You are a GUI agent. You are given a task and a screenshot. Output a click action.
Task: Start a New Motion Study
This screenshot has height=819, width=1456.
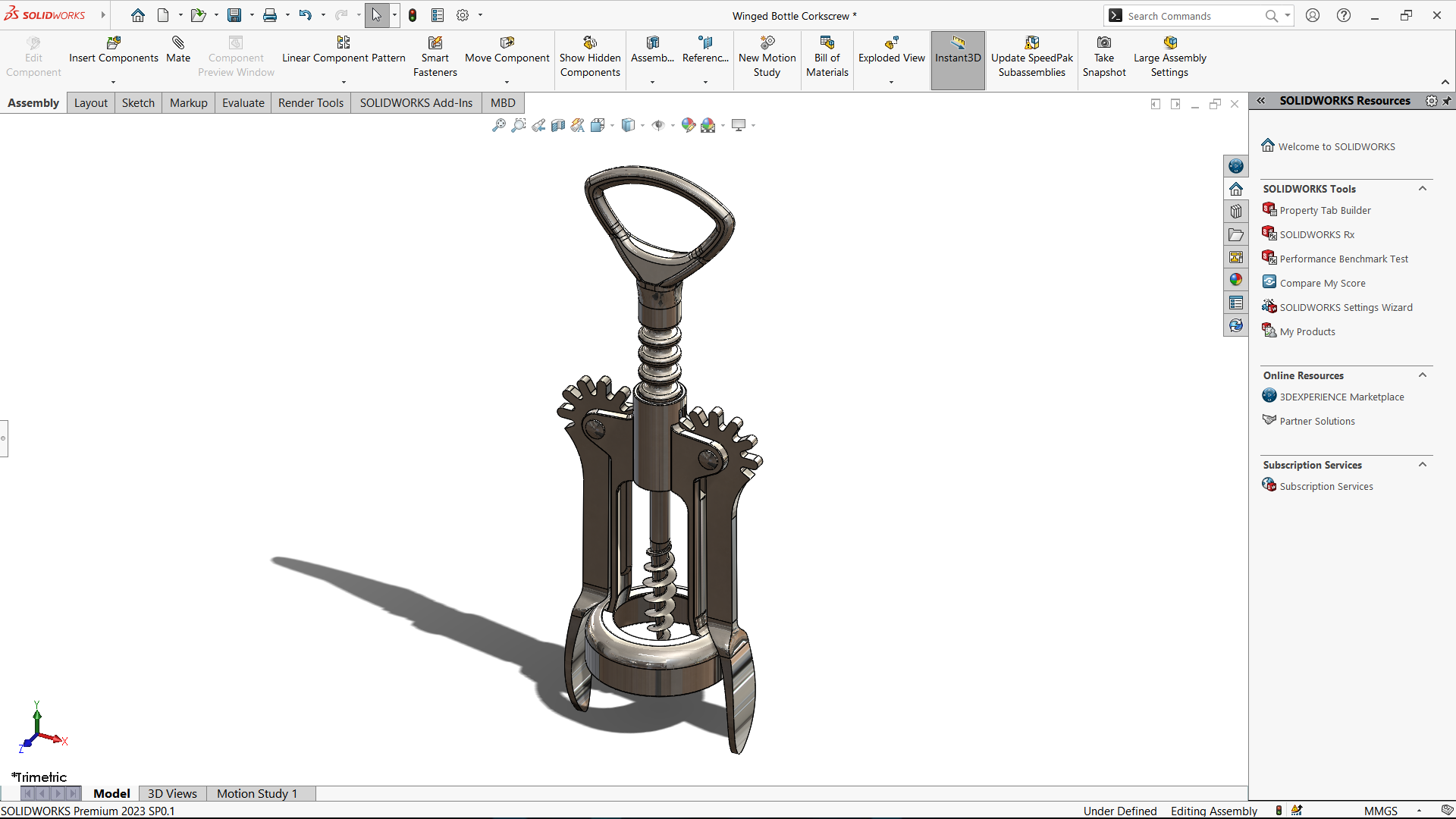tap(767, 57)
